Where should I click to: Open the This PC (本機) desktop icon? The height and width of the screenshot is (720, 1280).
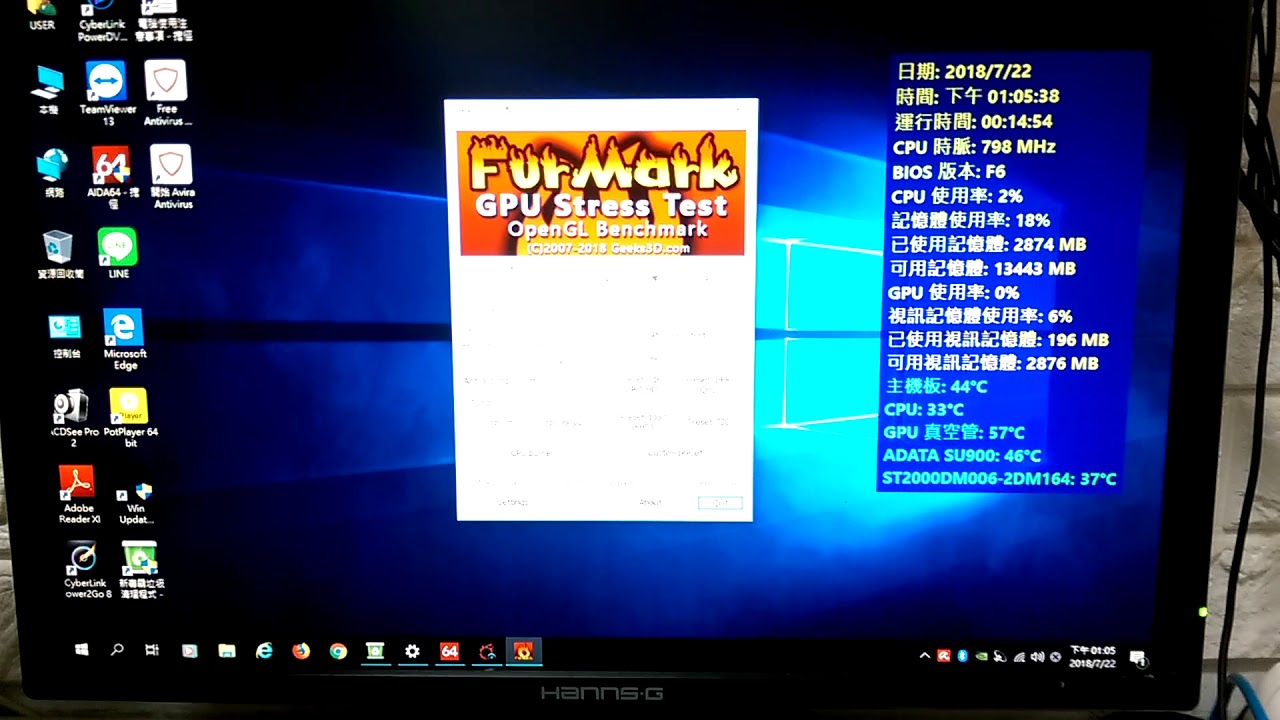pos(48,90)
